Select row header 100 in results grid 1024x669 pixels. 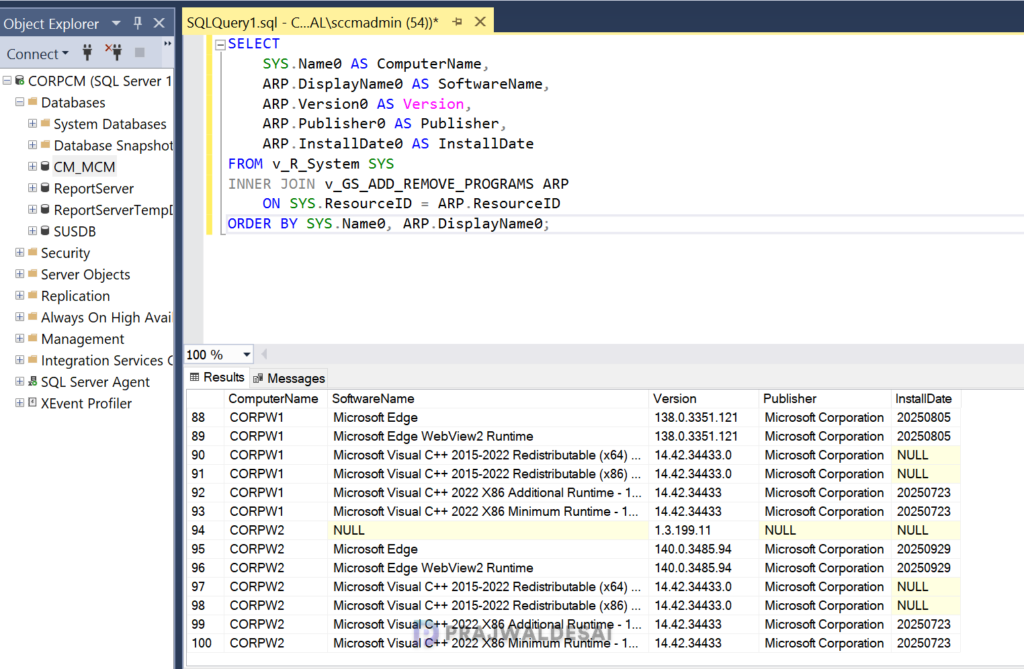(205, 644)
